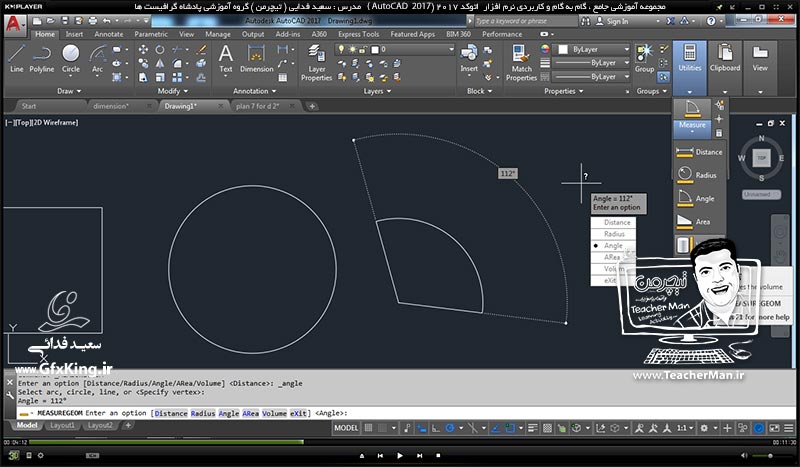Pick the Erase tool in Modify panel

click(202, 50)
